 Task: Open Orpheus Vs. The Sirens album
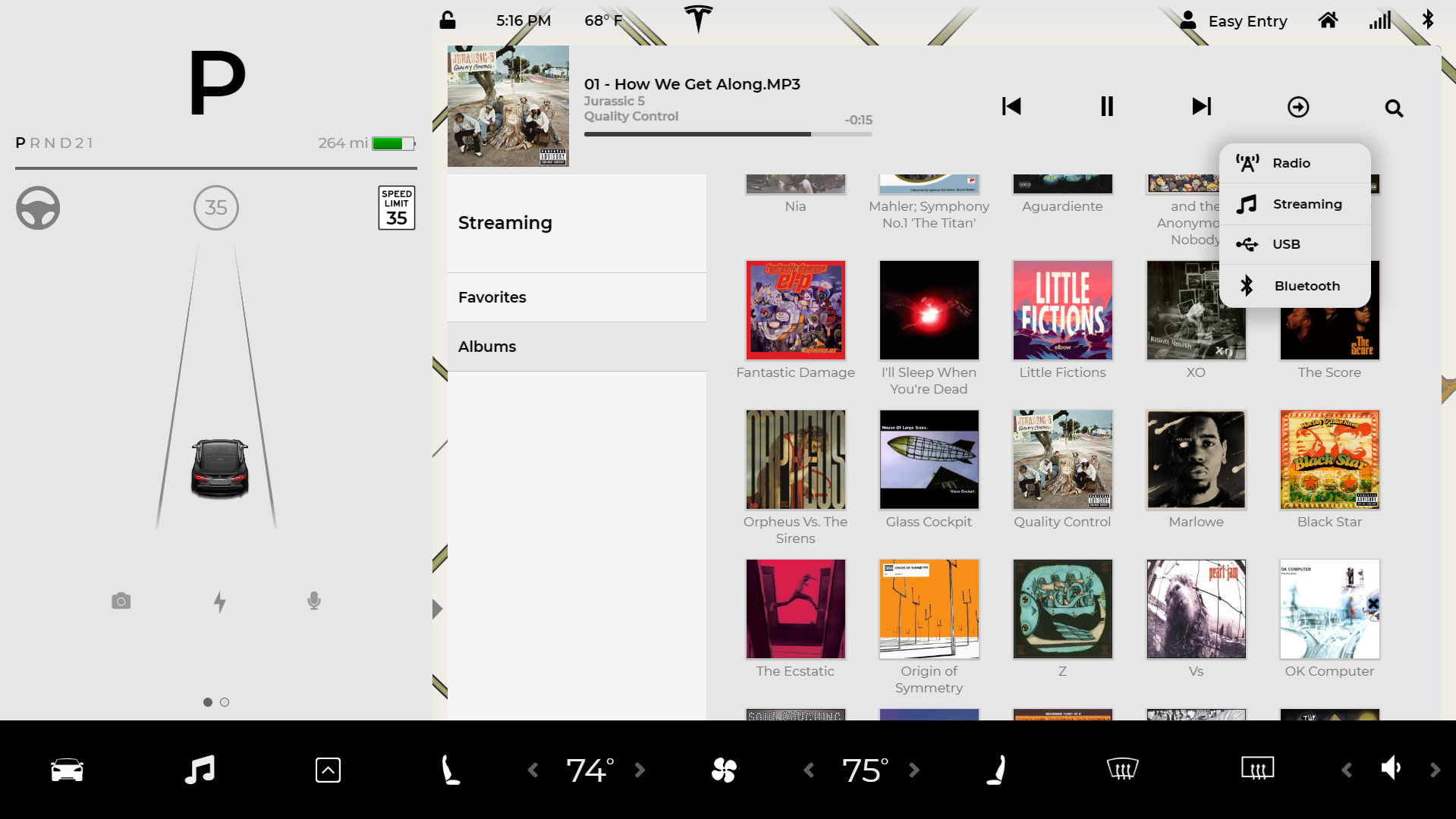pyautogui.click(x=795, y=460)
